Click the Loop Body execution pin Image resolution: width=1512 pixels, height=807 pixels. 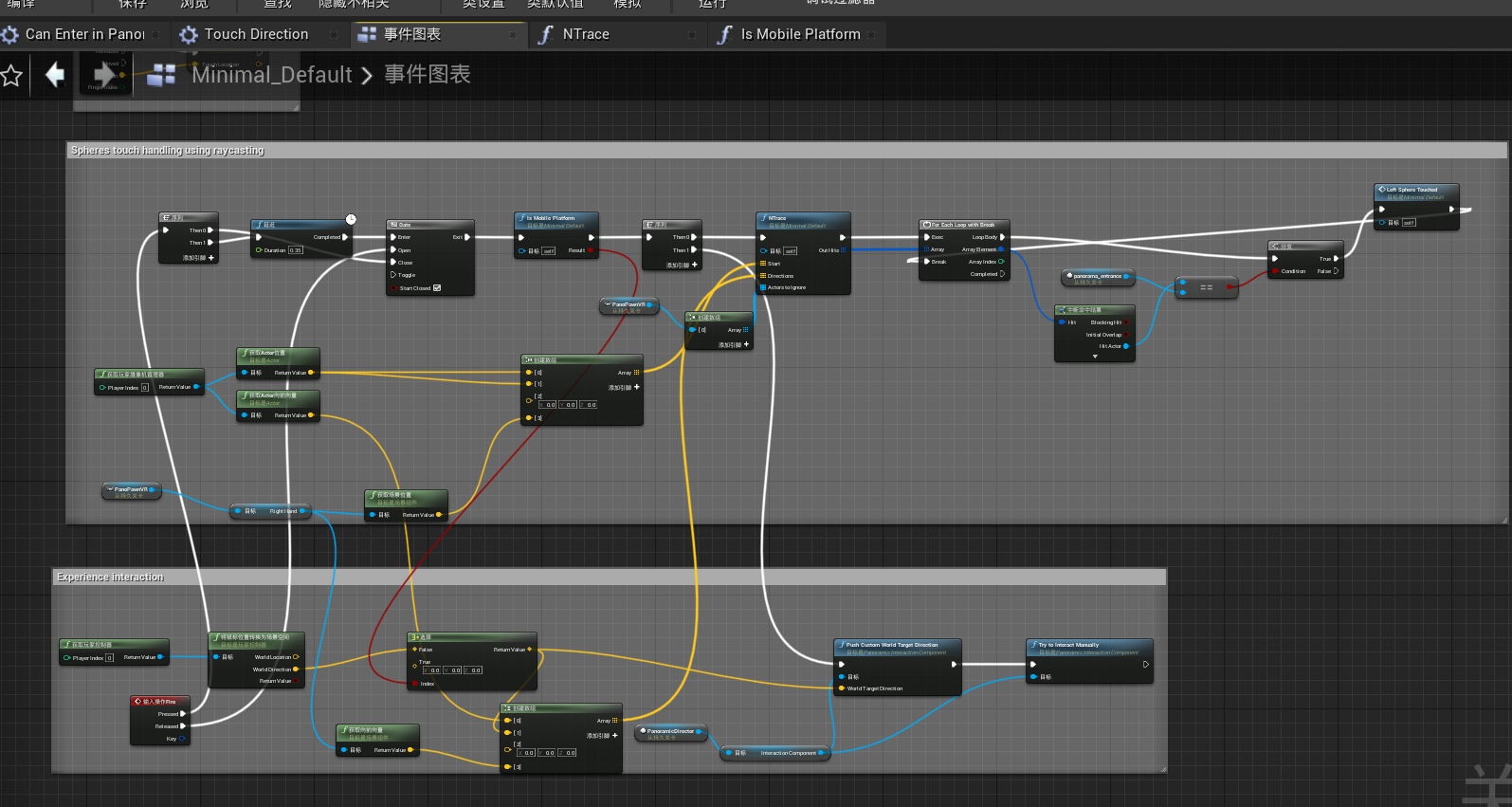tap(1002, 237)
